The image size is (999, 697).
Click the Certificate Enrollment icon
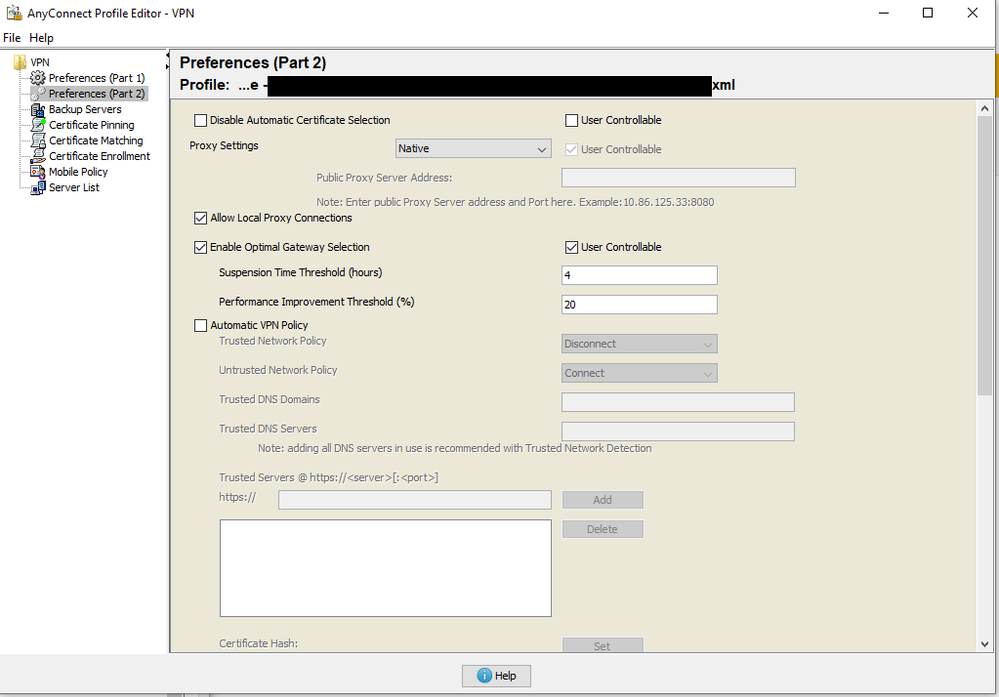(38, 156)
